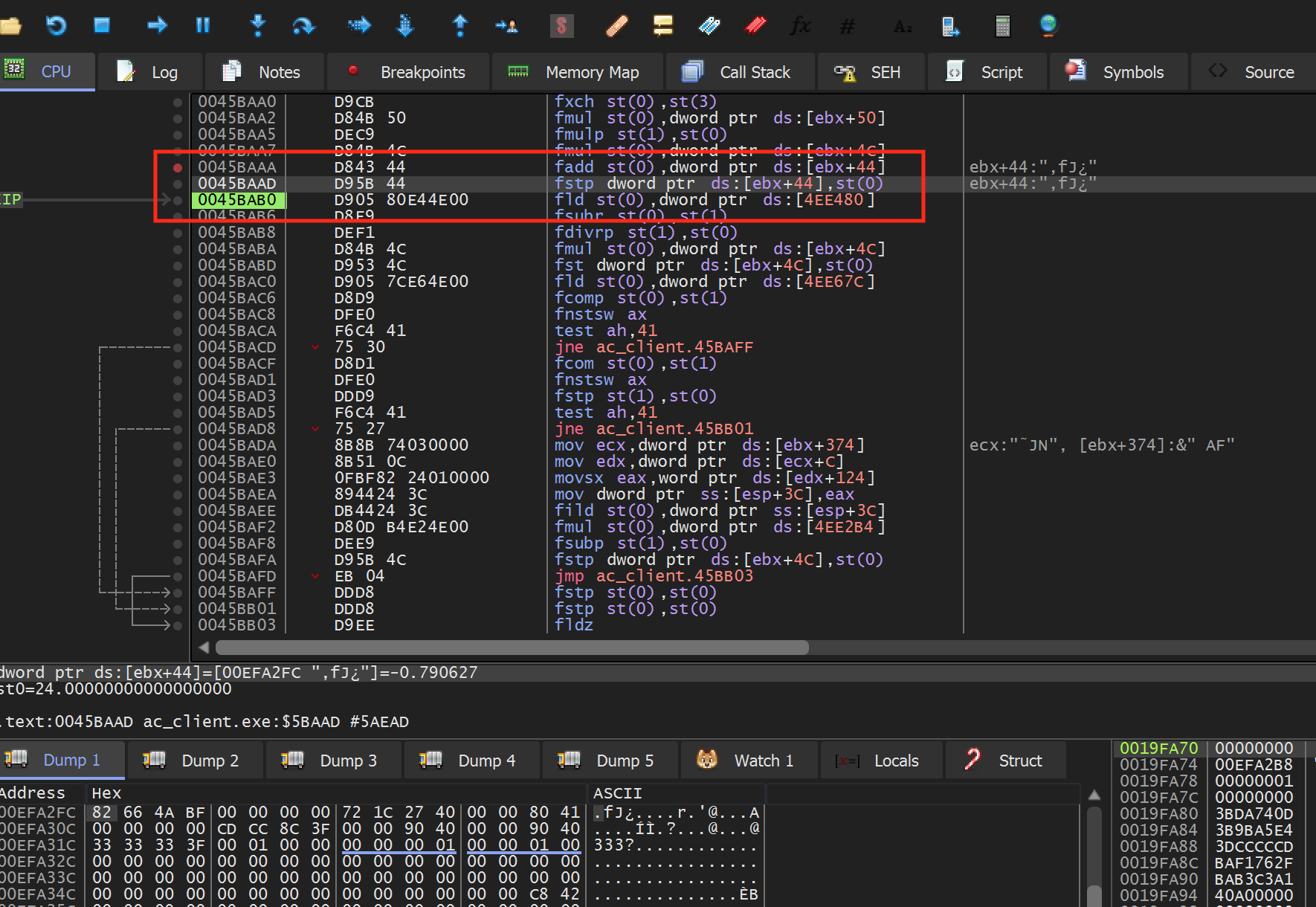Screen dimensions: 1316x907
Task: Click the Open file folder icon
Action: tap(10, 26)
